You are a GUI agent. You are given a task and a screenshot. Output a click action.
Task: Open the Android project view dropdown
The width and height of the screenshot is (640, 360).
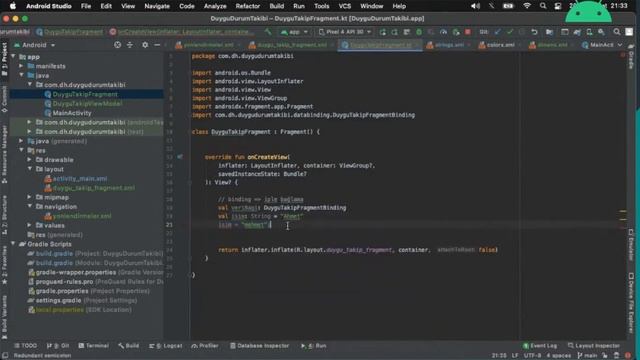(x=35, y=45)
